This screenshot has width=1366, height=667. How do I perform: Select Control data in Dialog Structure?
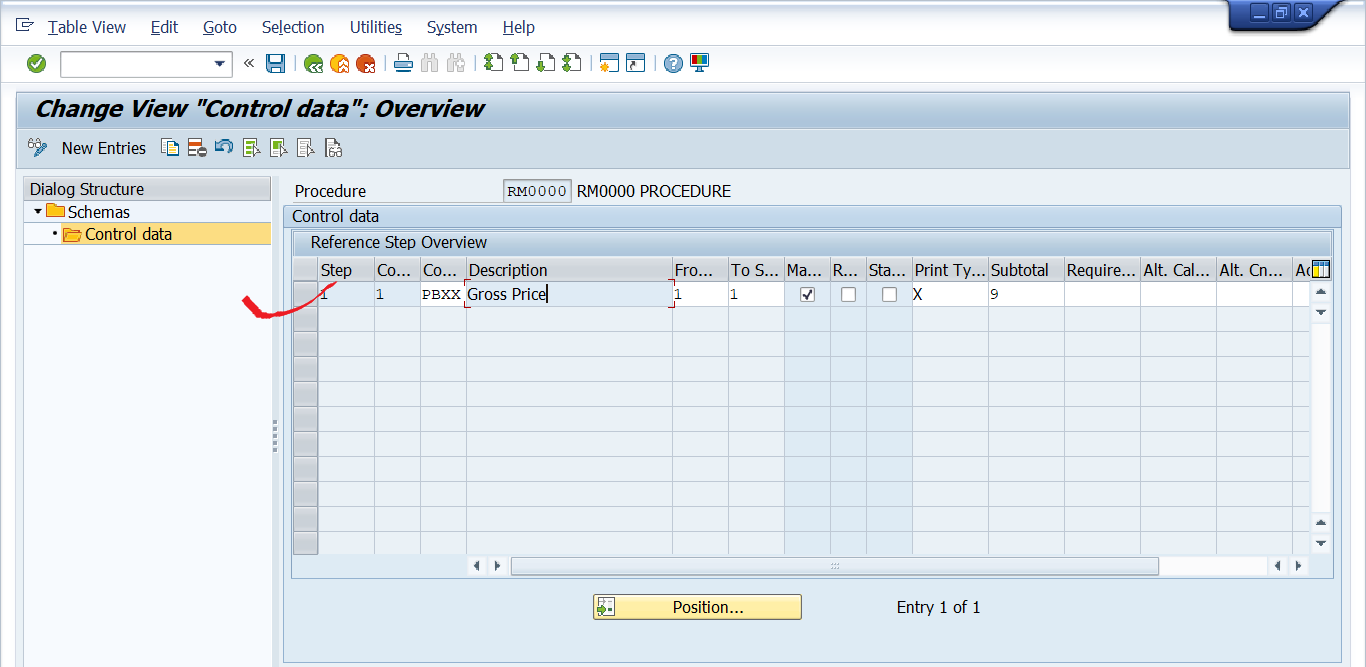[128, 234]
